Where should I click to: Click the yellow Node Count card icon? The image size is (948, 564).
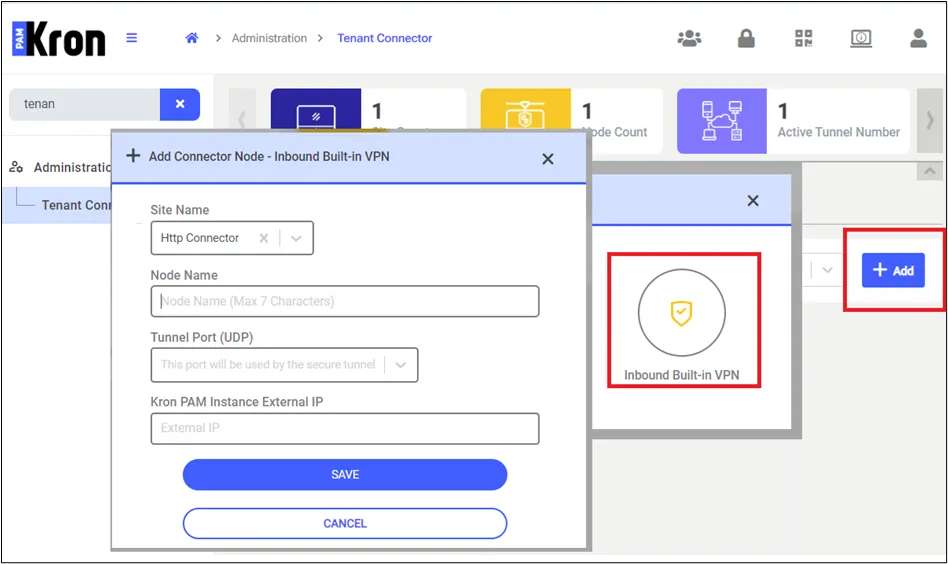[x=525, y=109]
